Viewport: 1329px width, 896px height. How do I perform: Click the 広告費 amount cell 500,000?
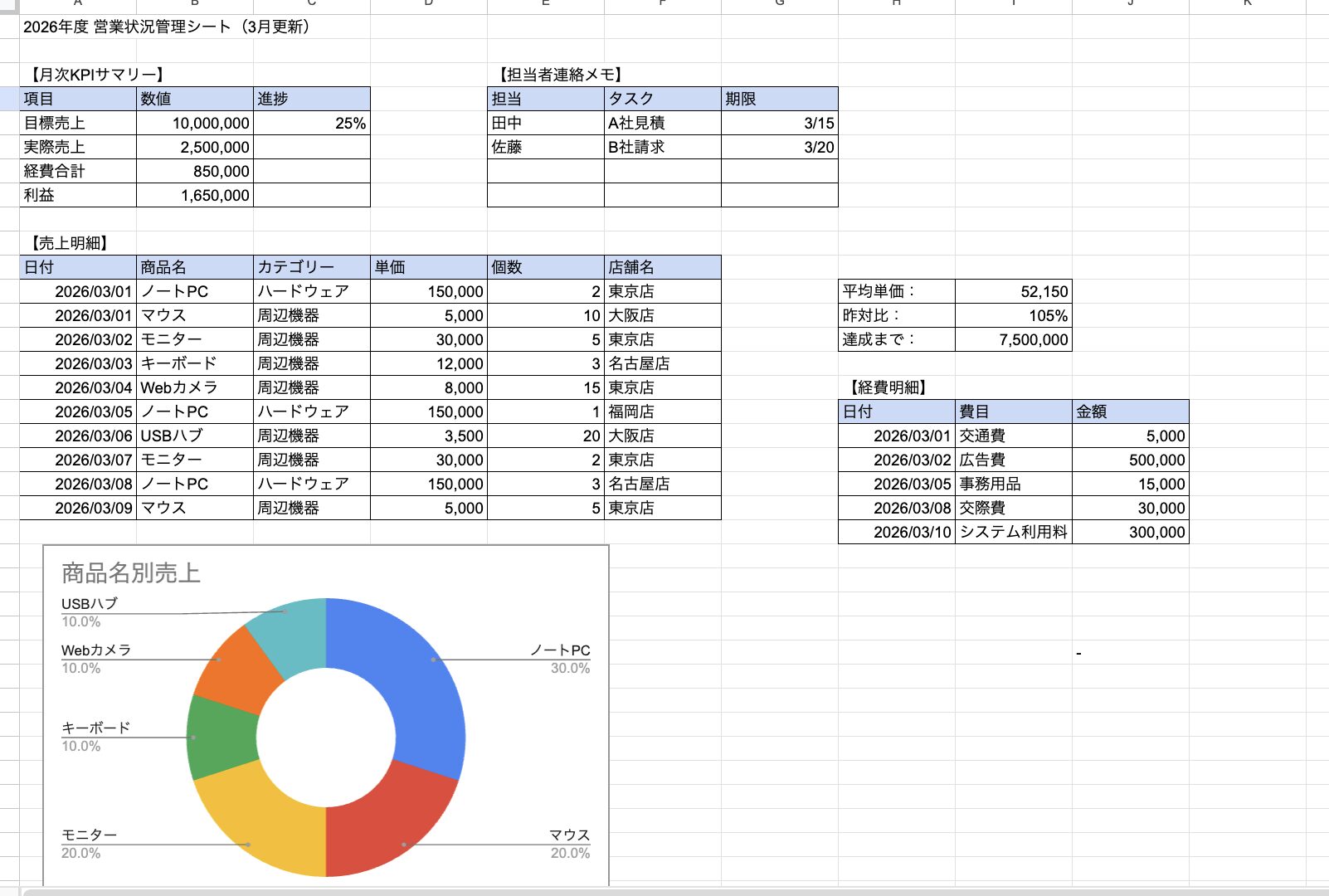(1130, 460)
